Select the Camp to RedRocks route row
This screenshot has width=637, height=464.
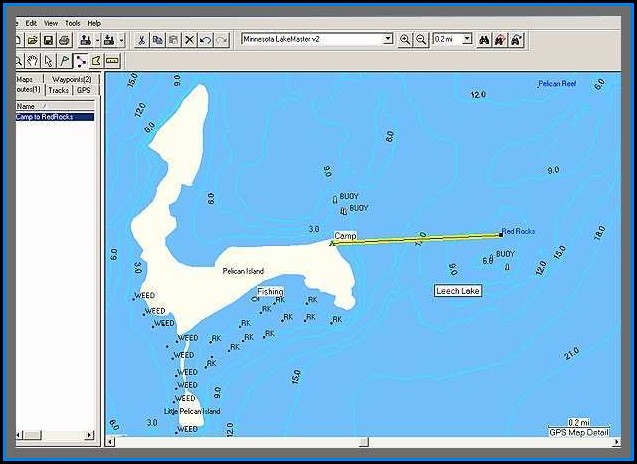click(x=55, y=117)
